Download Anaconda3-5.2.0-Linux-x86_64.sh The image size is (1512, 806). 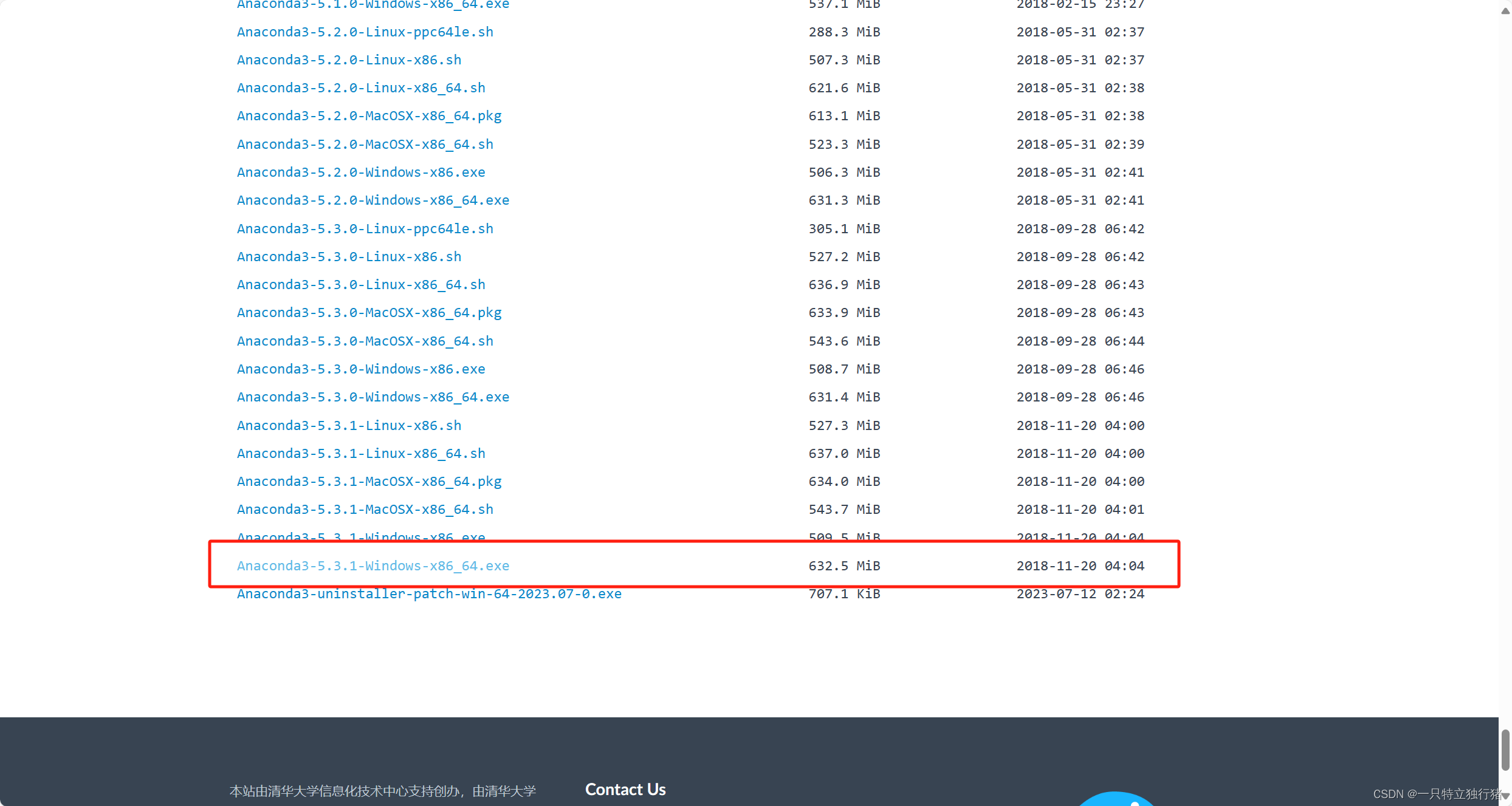tap(361, 87)
